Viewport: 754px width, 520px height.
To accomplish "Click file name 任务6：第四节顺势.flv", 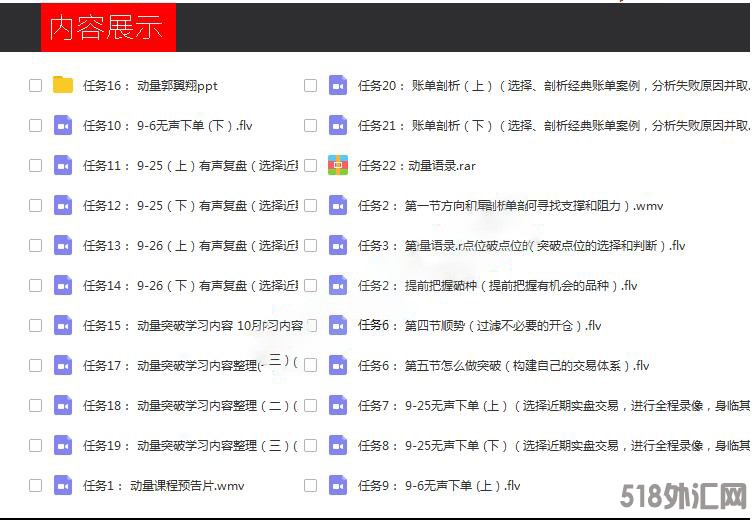I will tap(479, 325).
